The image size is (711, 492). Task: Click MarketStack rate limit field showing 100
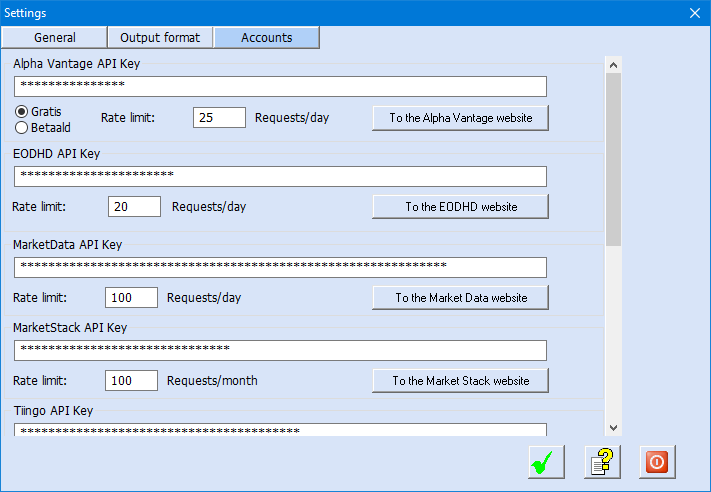point(131,381)
